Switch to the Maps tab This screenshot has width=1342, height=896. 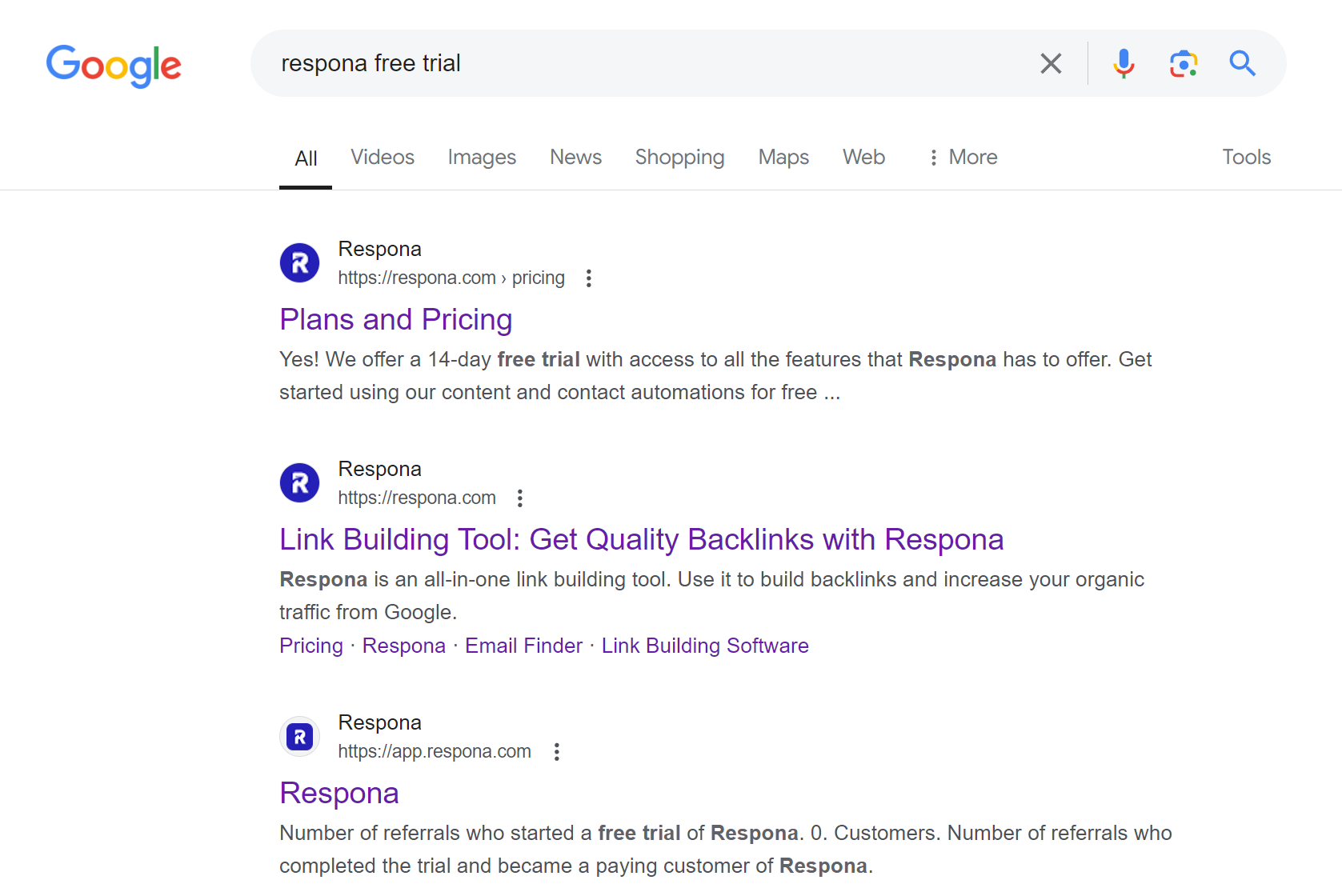click(x=783, y=157)
